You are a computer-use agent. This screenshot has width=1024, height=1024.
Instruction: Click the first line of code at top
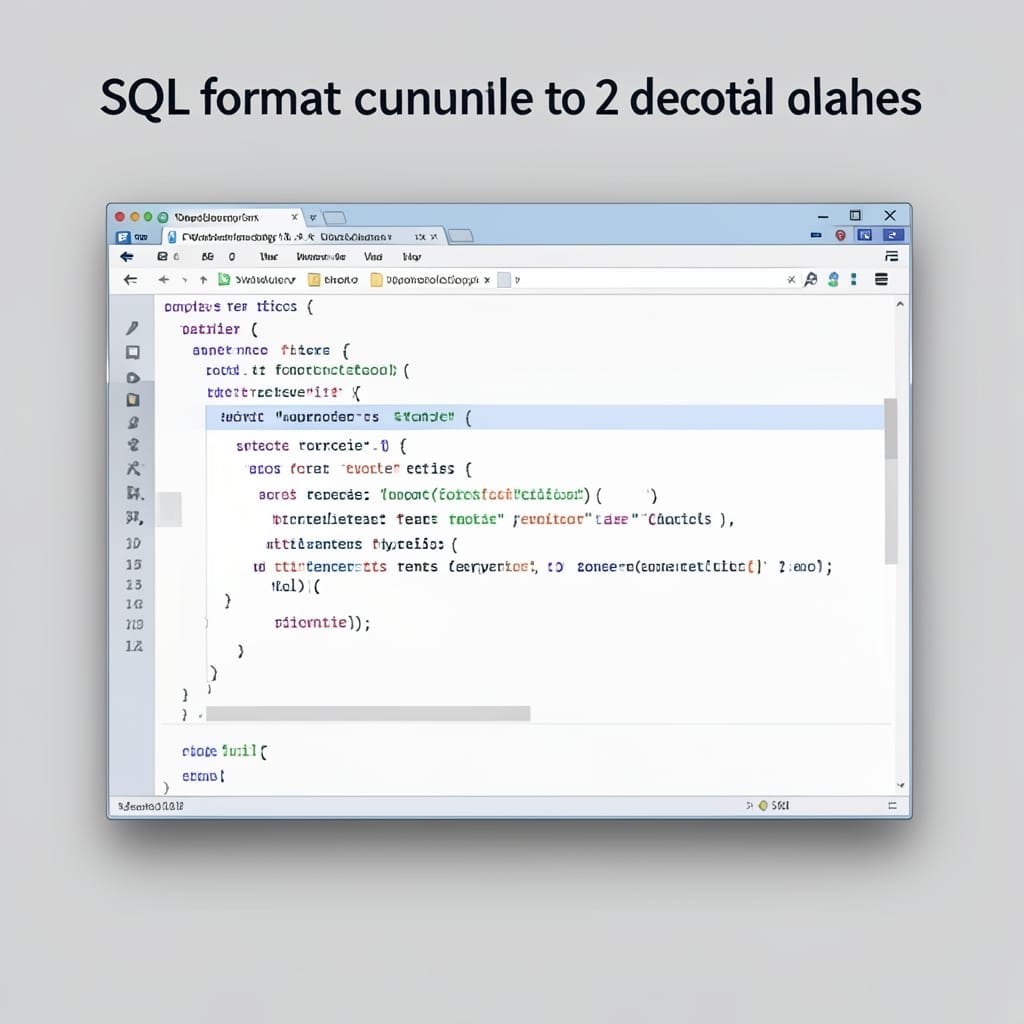238,306
